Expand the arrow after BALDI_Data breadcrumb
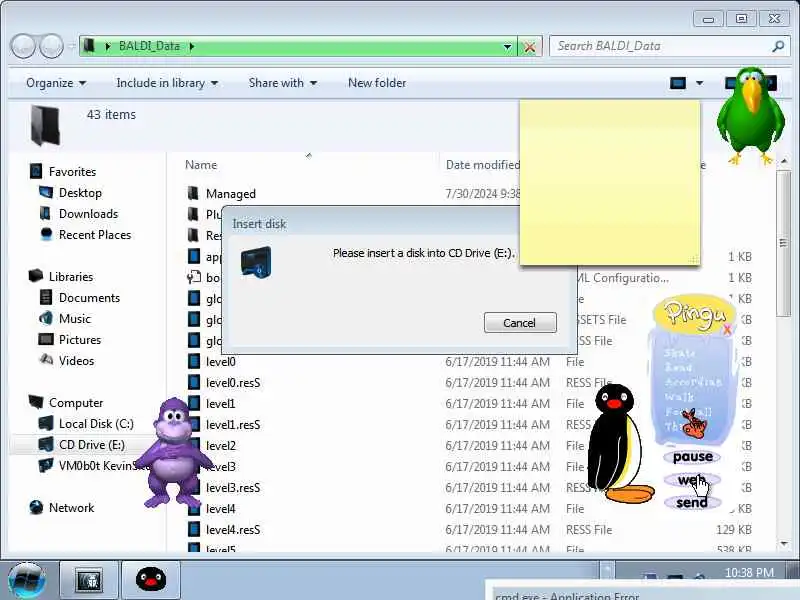Image resolution: width=800 pixels, height=600 pixels. point(192,46)
